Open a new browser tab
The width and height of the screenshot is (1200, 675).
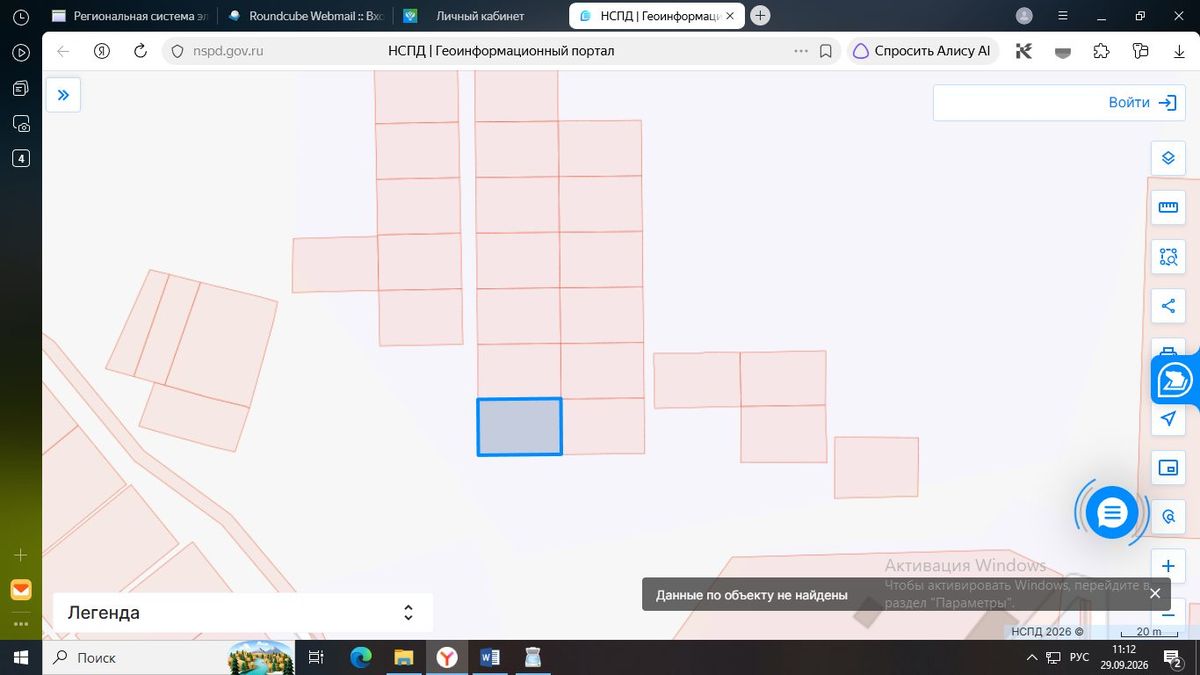pos(760,15)
